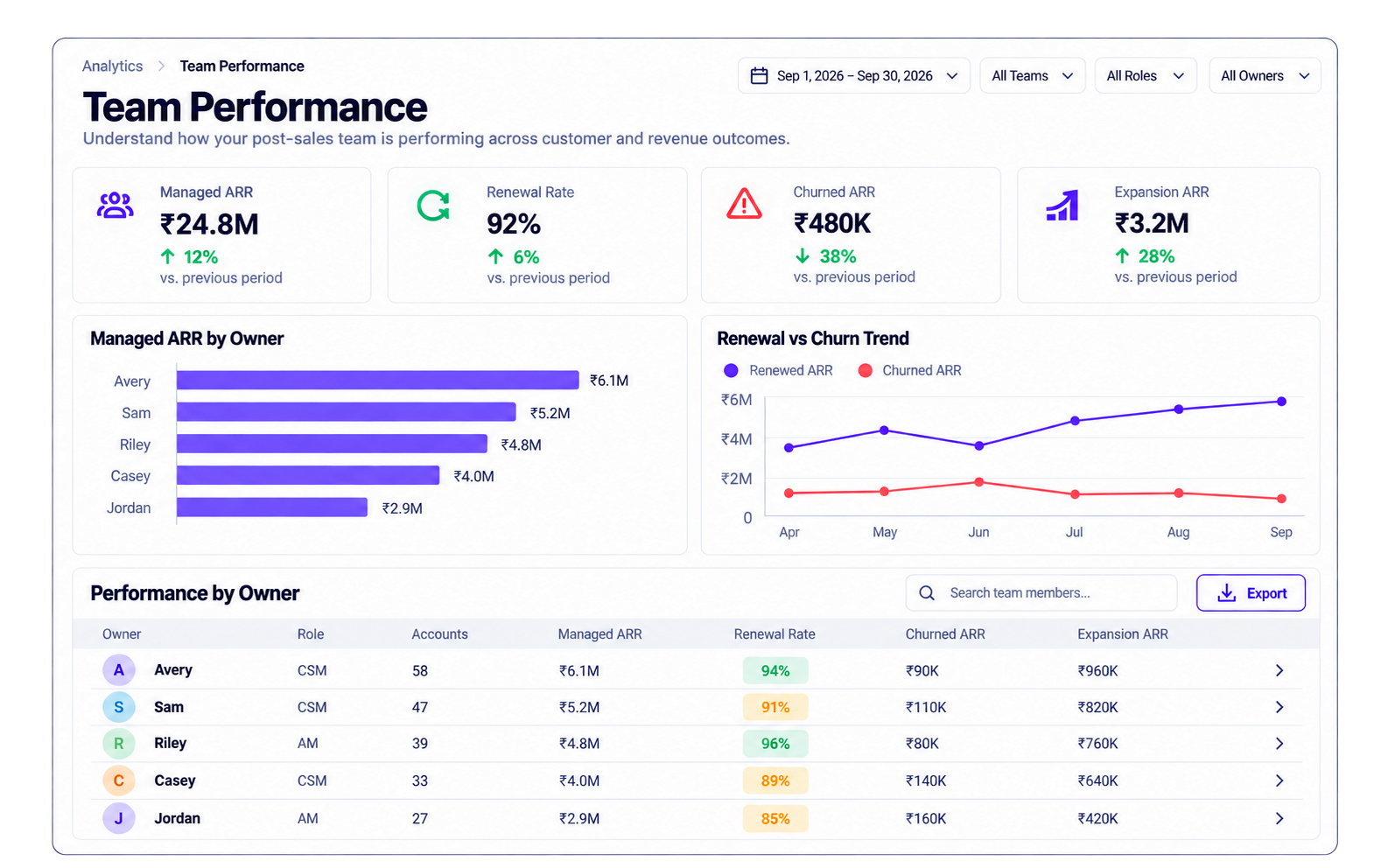The width and height of the screenshot is (1388, 868).
Task: Open Casey's row details chevron
Action: coord(1279,781)
